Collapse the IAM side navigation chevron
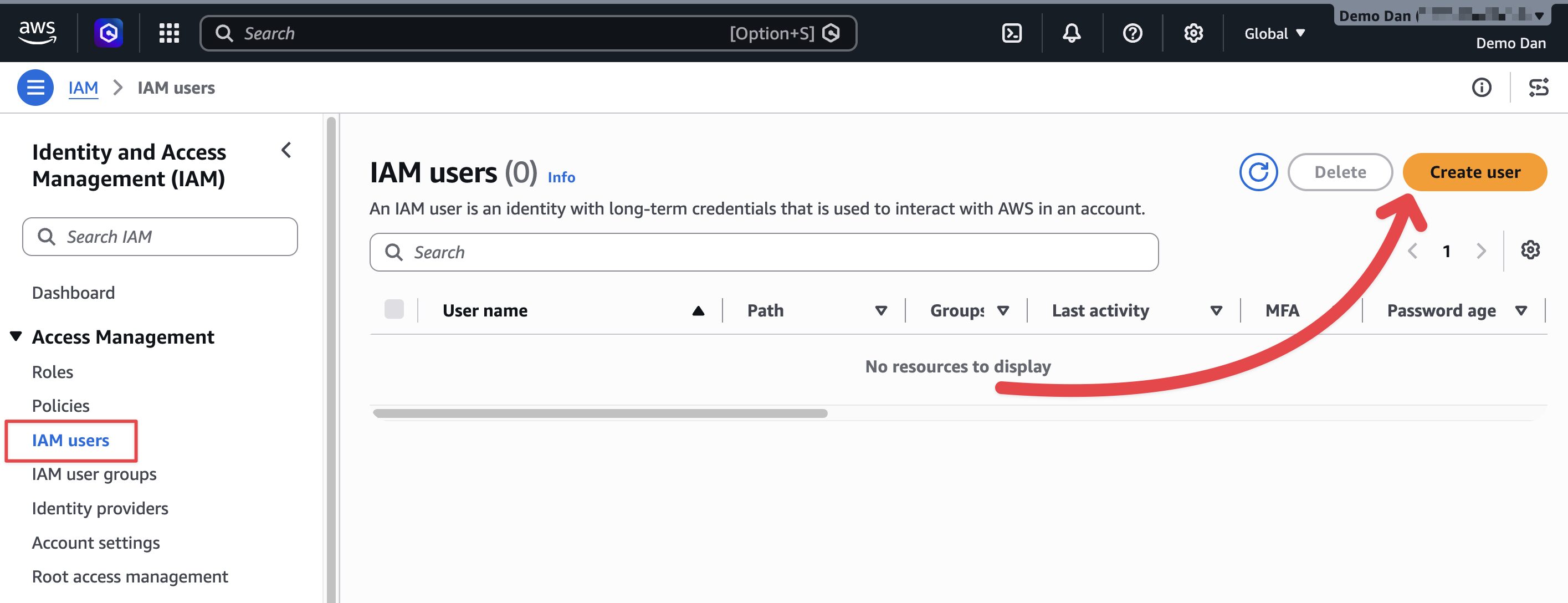The height and width of the screenshot is (603, 1568). tap(286, 150)
